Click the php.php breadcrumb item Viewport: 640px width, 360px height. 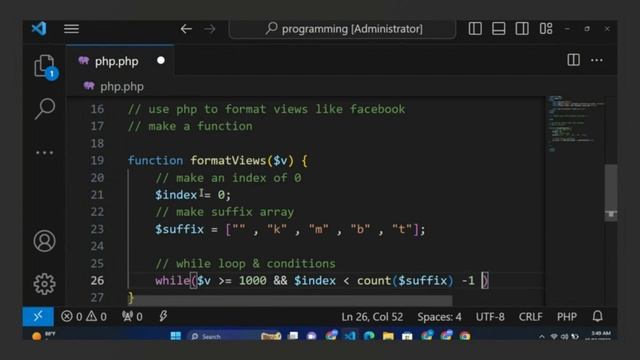122,87
